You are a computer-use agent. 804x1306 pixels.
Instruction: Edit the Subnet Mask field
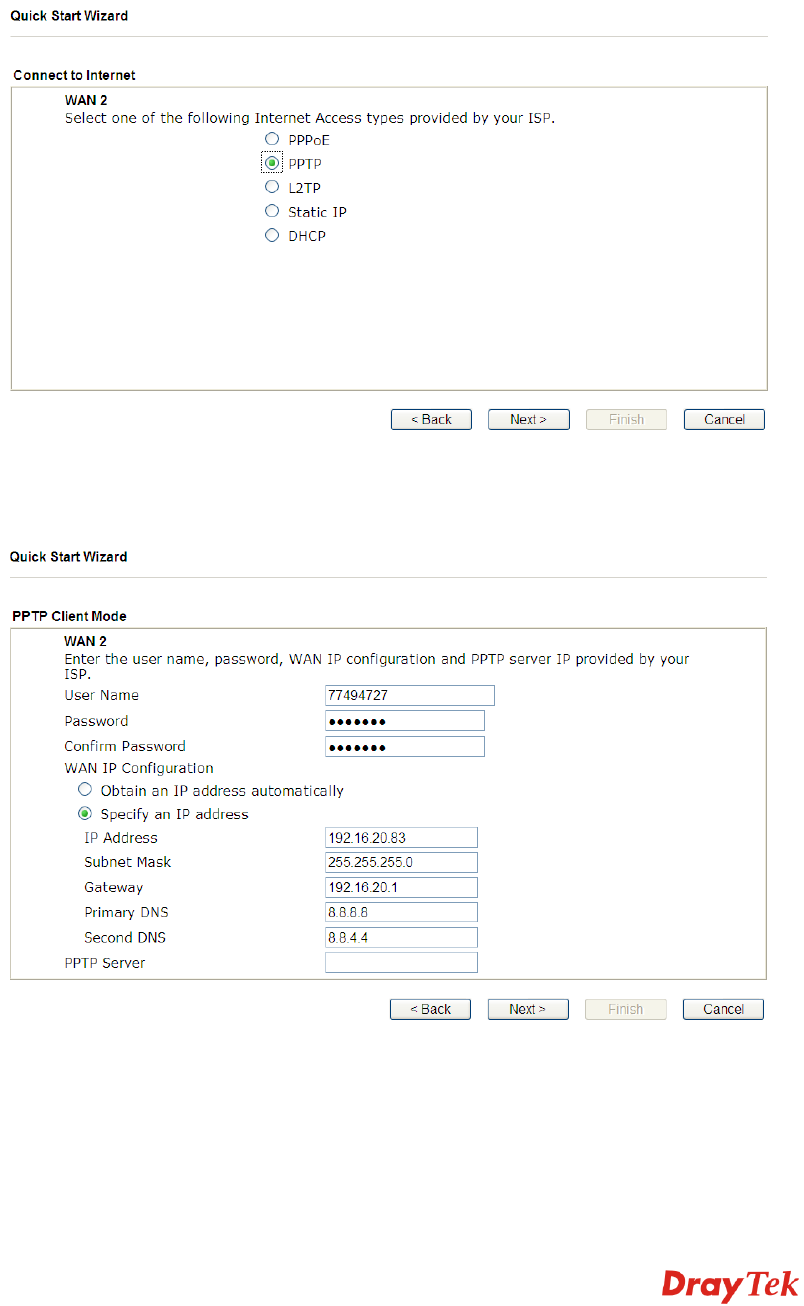point(401,862)
